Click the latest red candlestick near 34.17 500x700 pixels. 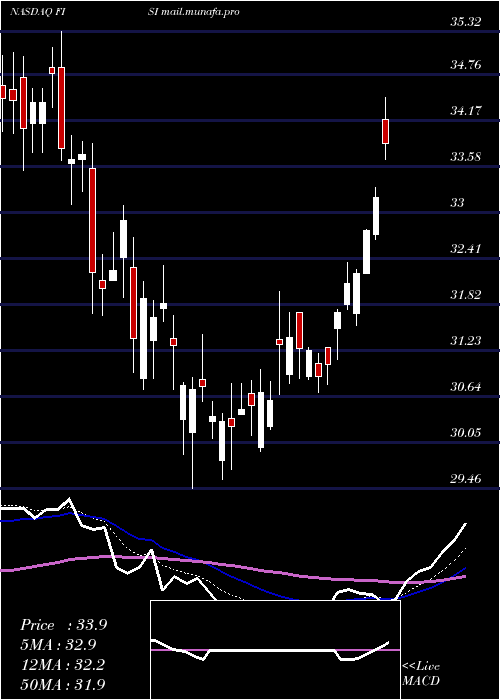[385, 131]
